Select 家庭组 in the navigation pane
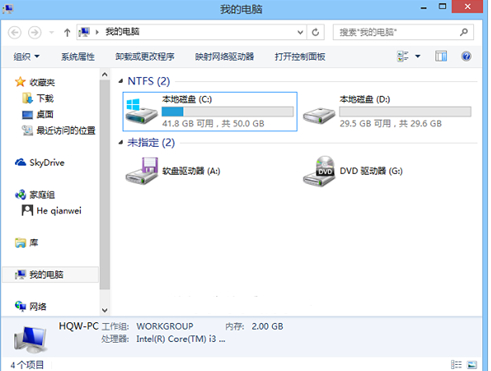491x371 pixels. [x=42, y=195]
